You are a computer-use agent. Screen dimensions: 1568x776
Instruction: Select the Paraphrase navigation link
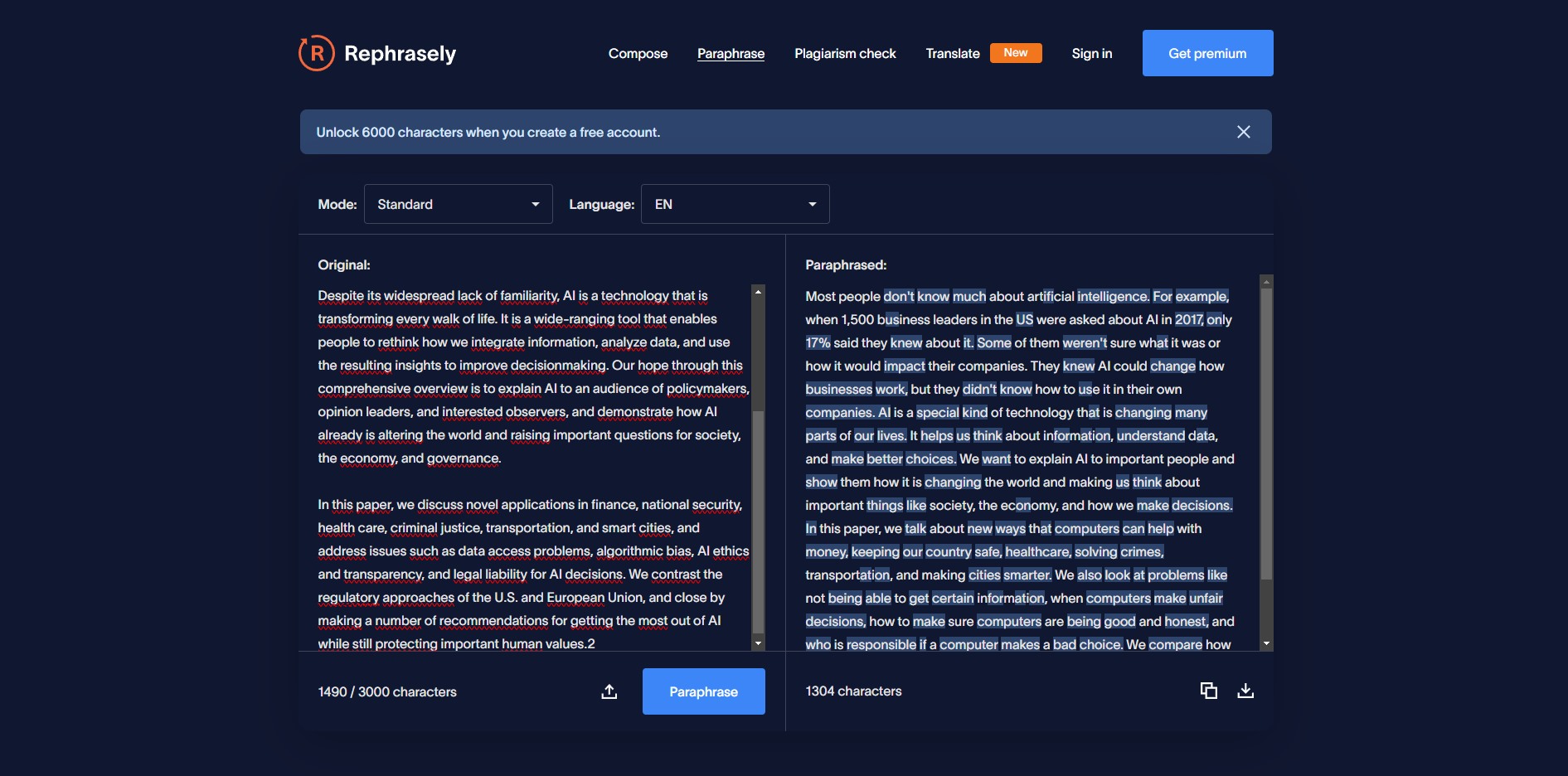click(x=731, y=53)
